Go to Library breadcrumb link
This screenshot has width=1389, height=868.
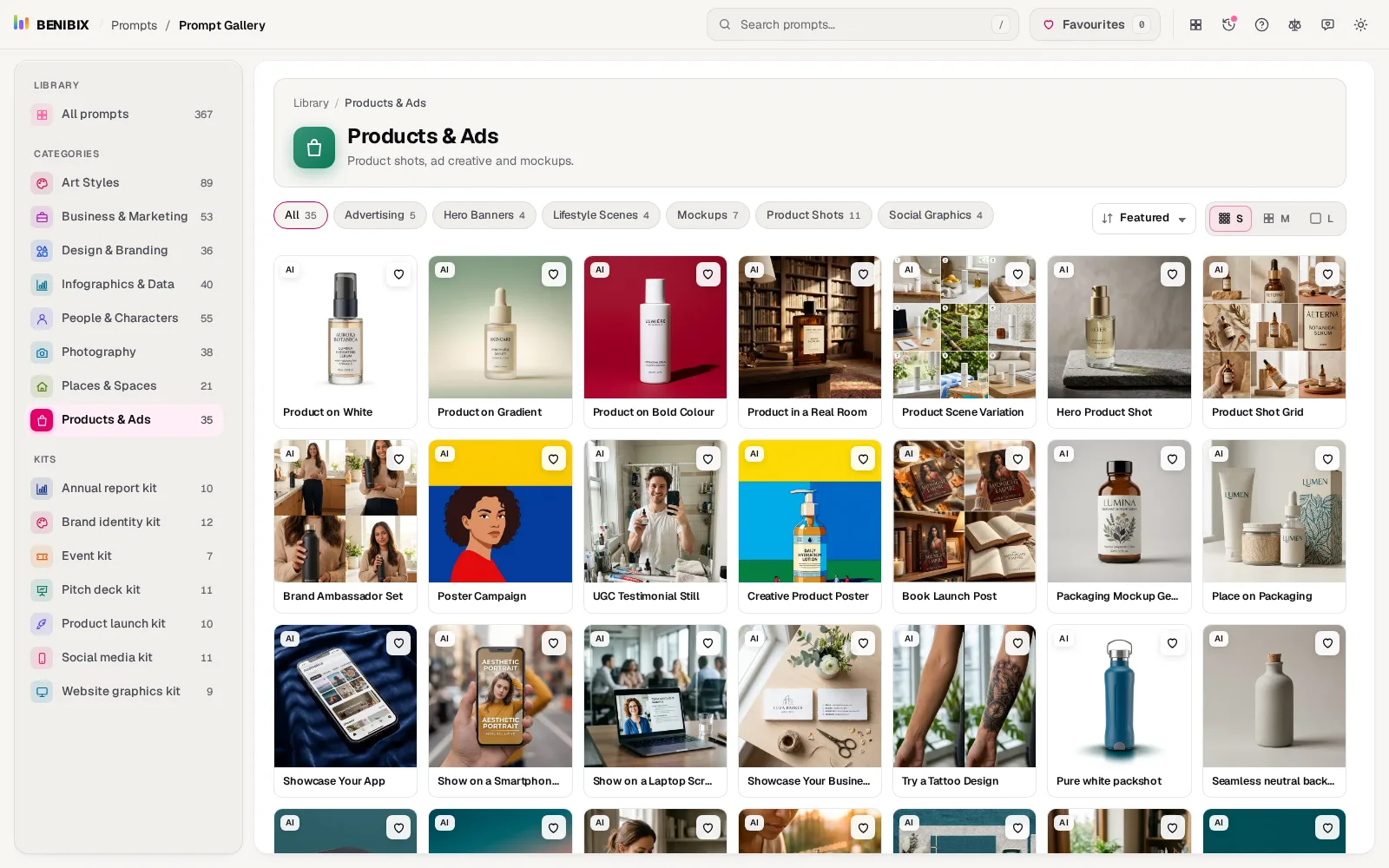pos(311,103)
